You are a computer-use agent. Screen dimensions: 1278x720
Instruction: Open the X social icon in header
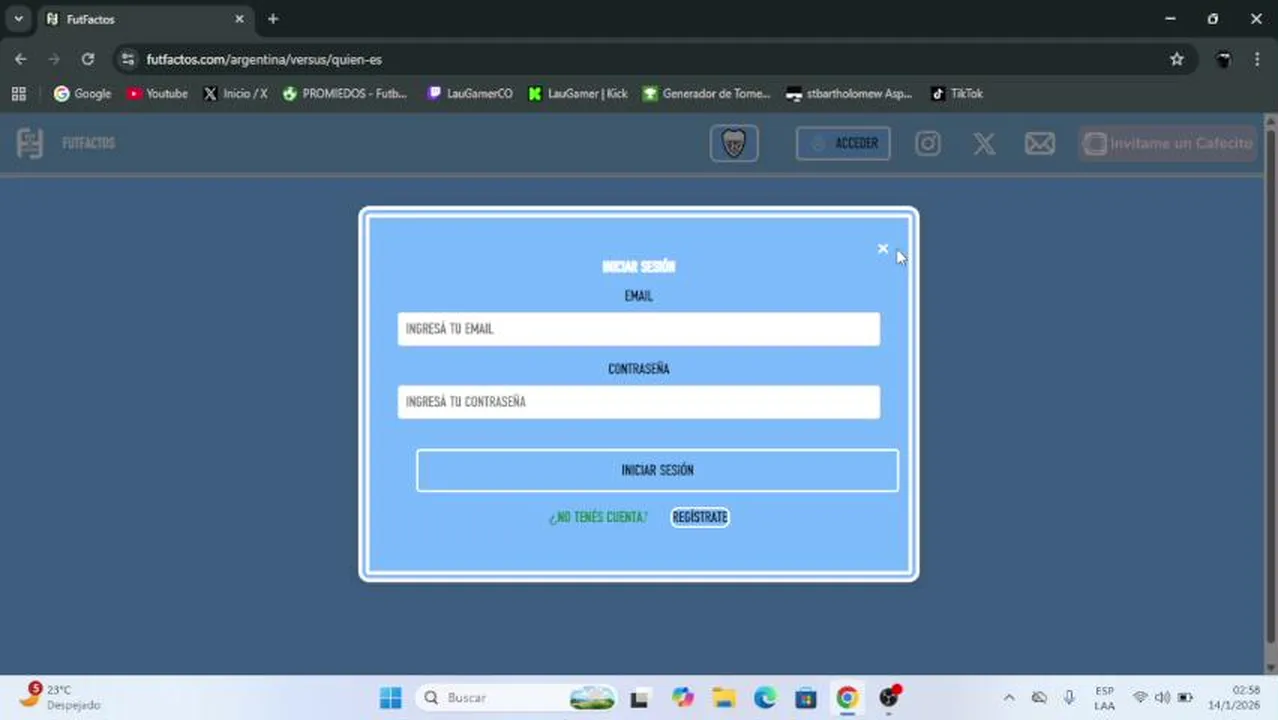(x=984, y=143)
